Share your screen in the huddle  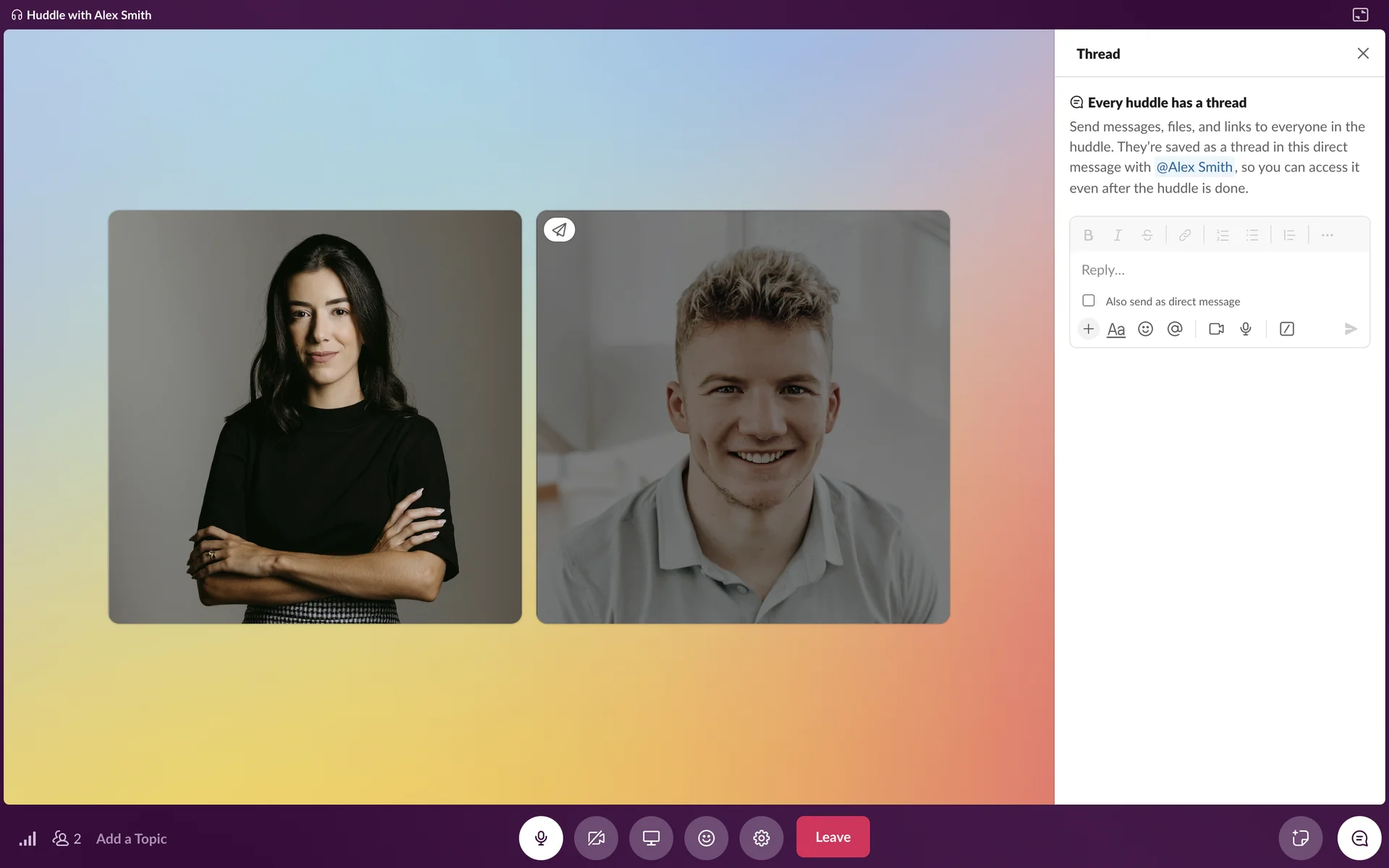[x=651, y=838]
